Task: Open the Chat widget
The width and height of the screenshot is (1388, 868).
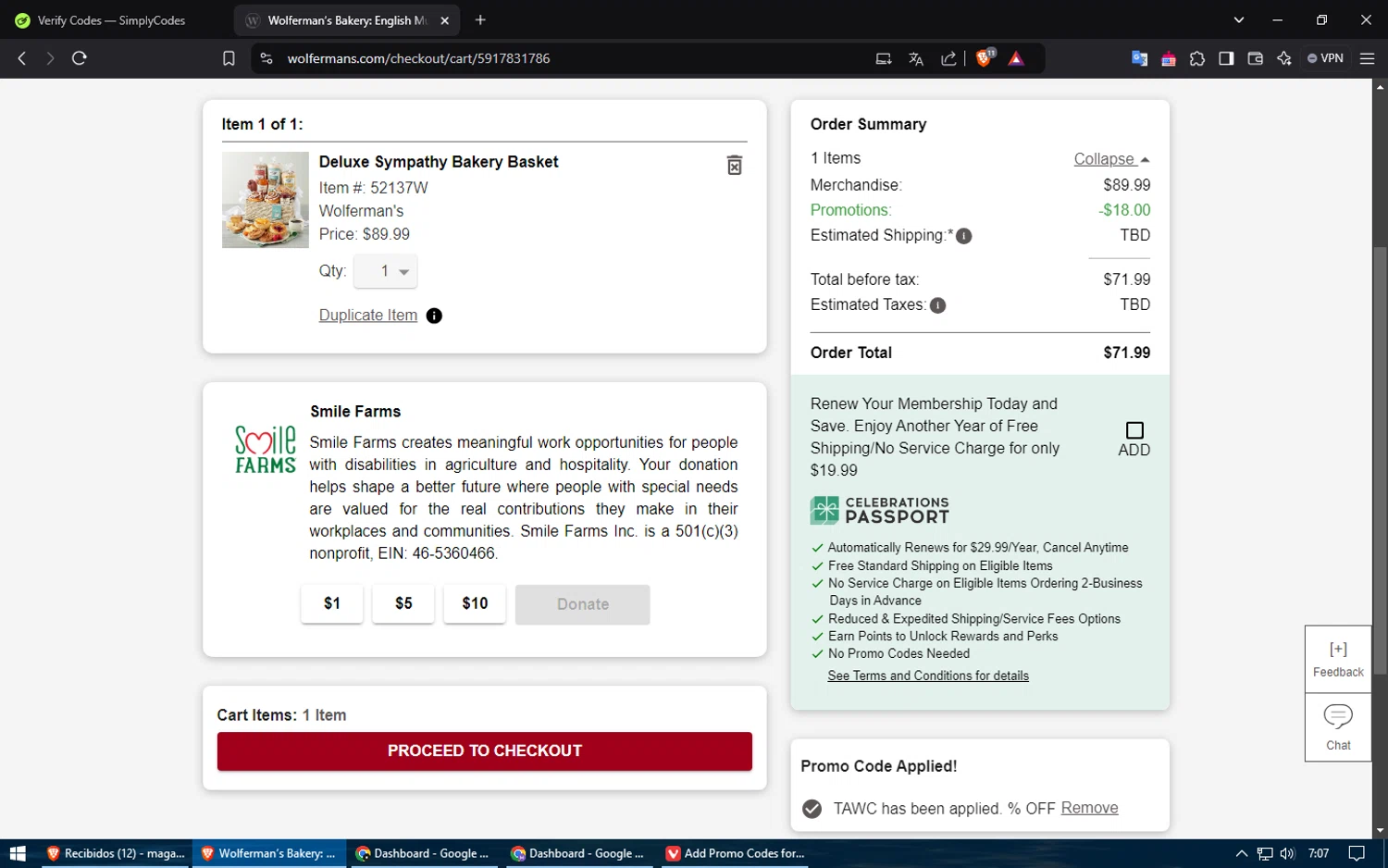Action: point(1338,727)
